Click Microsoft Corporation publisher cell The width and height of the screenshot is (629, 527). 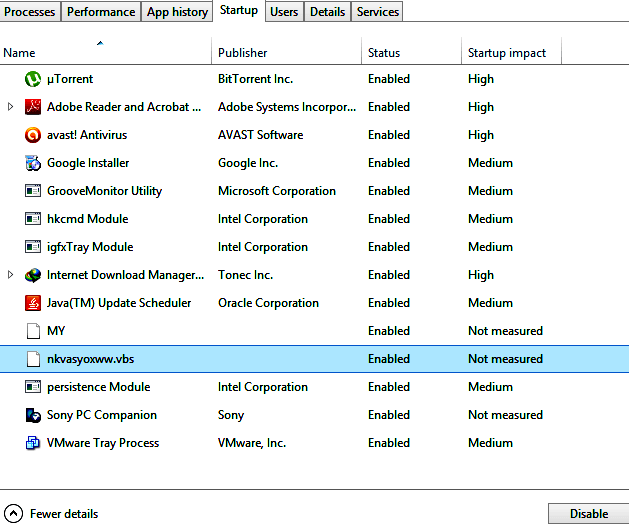coord(277,191)
